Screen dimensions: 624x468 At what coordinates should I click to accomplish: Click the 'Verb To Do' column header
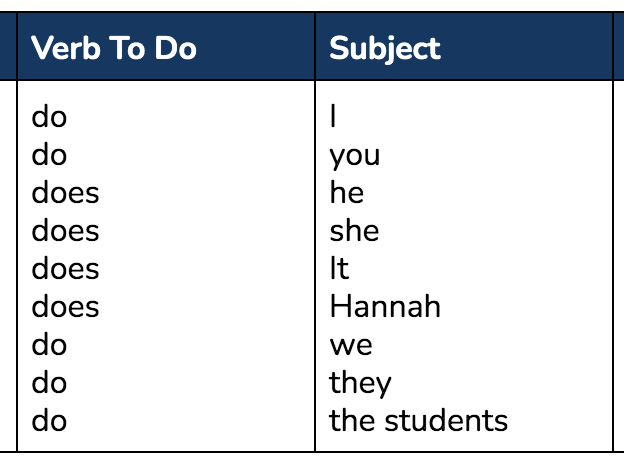[114, 48]
